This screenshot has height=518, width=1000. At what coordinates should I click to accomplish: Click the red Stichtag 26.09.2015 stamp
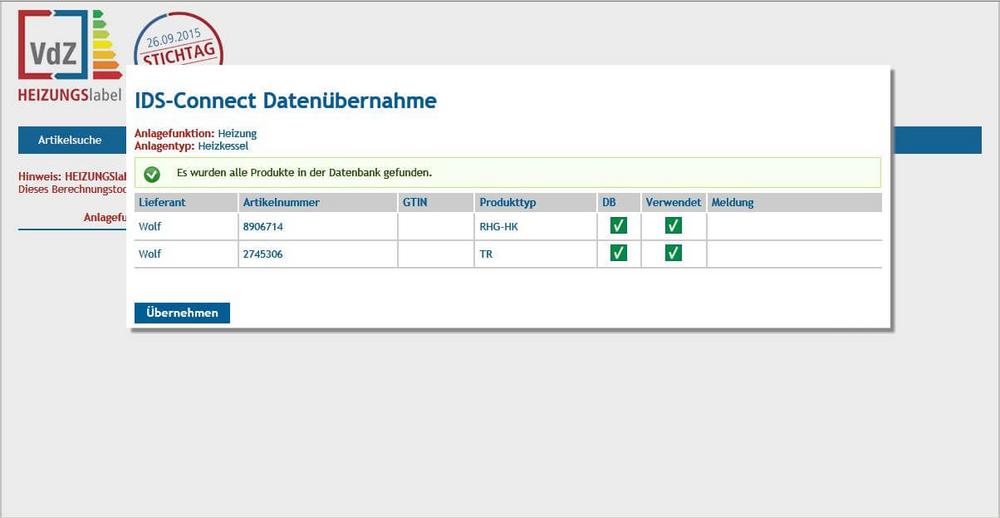(x=180, y=44)
